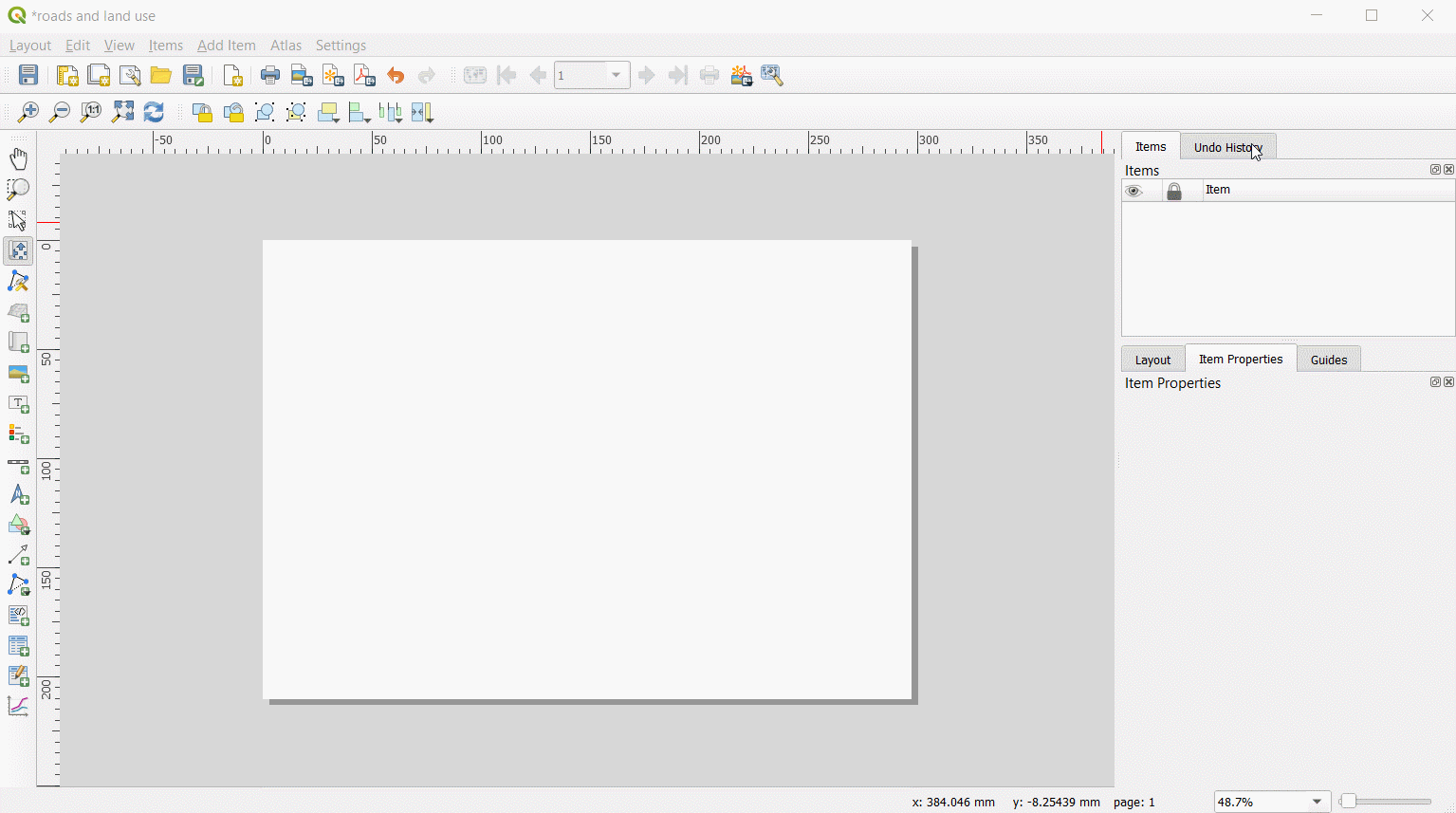Screen dimensions: 1456x813
Task: Open align items dropdown
Action: pos(359,113)
